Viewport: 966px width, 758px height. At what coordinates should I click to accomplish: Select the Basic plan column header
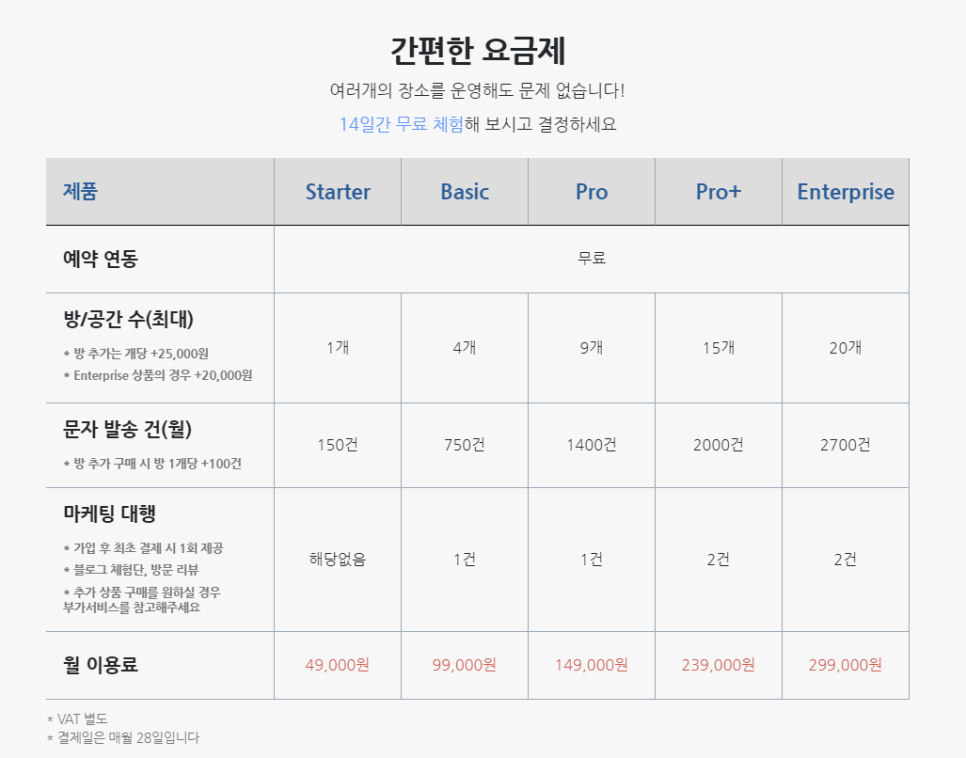(x=465, y=192)
